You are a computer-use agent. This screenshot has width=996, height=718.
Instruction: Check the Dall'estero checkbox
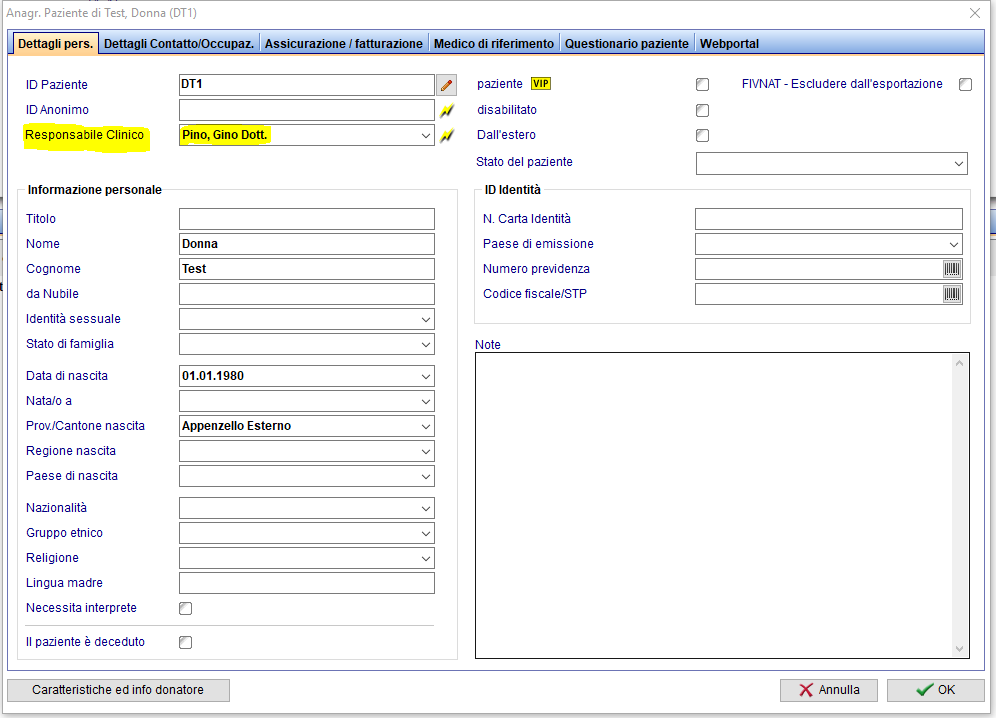[702, 135]
